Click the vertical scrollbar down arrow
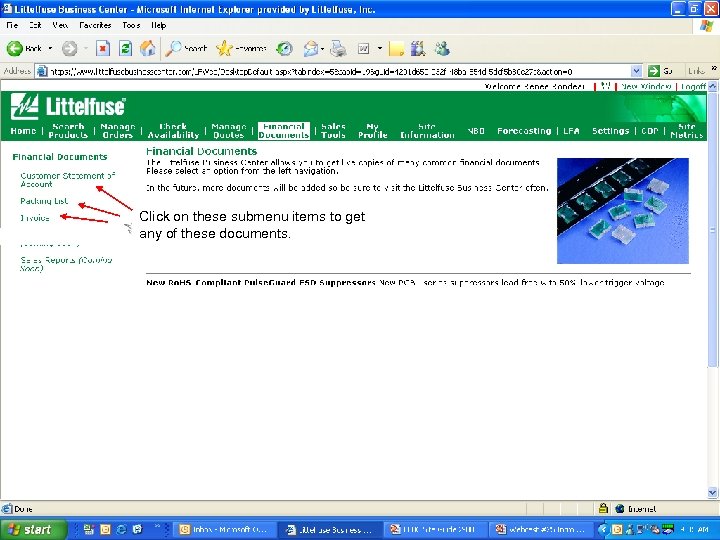Image resolution: width=720 pixels, height=540 pixels. coord(712,493)
